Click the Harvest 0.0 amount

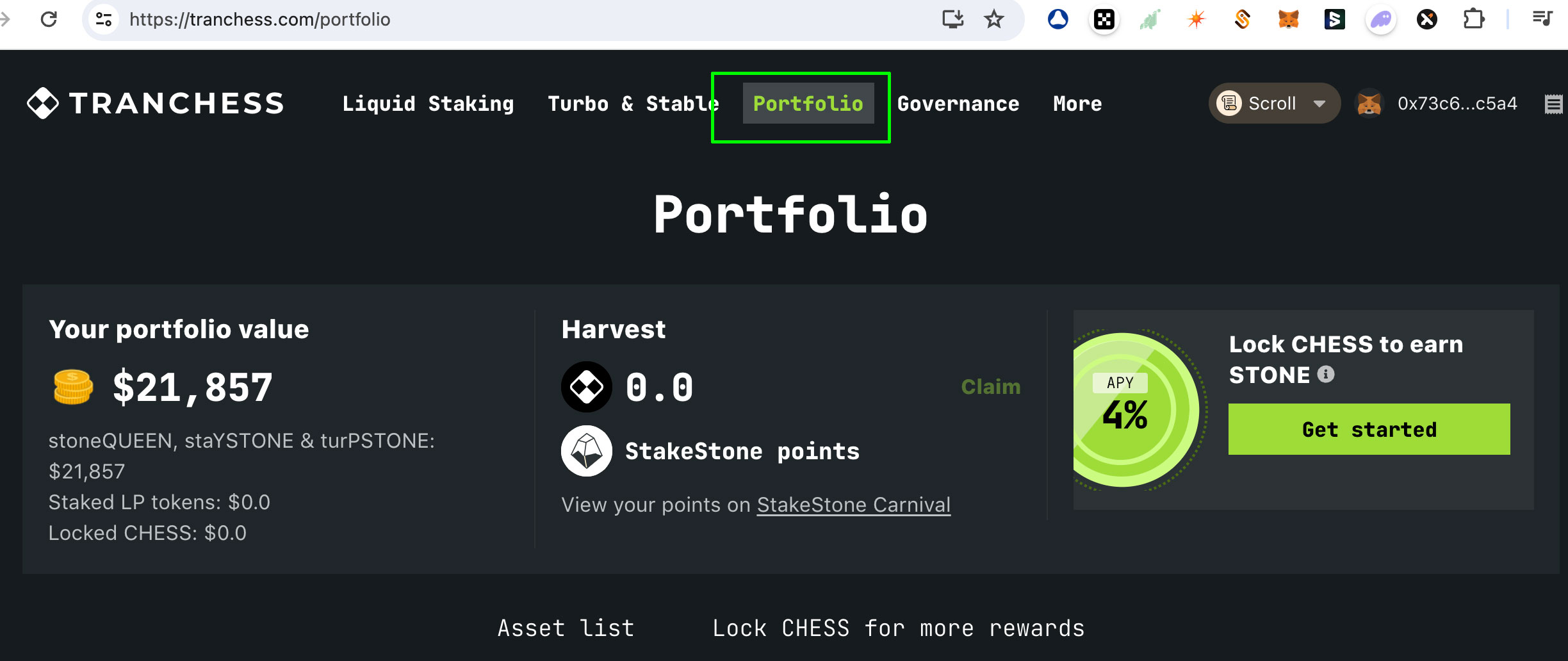660,388
